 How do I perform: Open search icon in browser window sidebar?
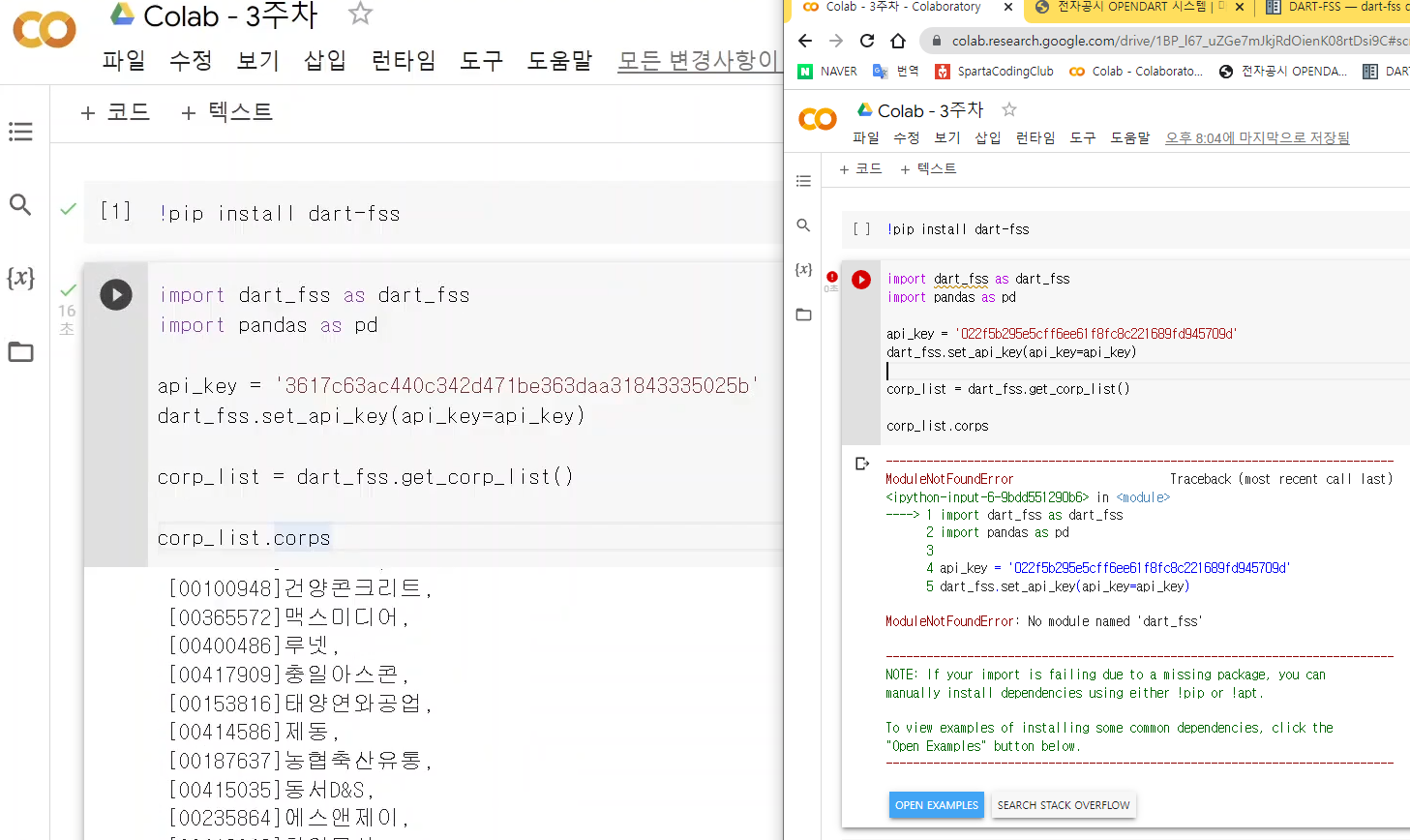(803, 225)
